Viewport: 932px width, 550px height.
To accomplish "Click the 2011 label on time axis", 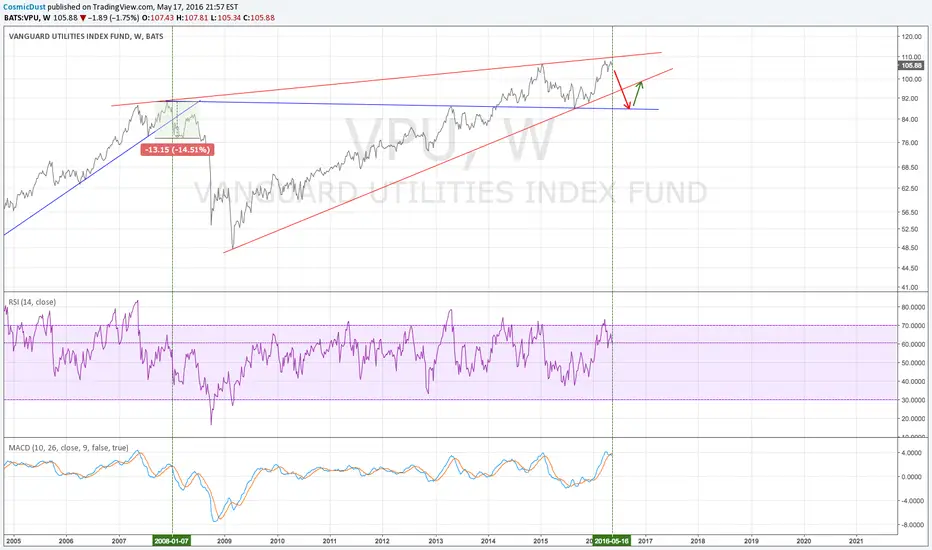I will point(330,541).
